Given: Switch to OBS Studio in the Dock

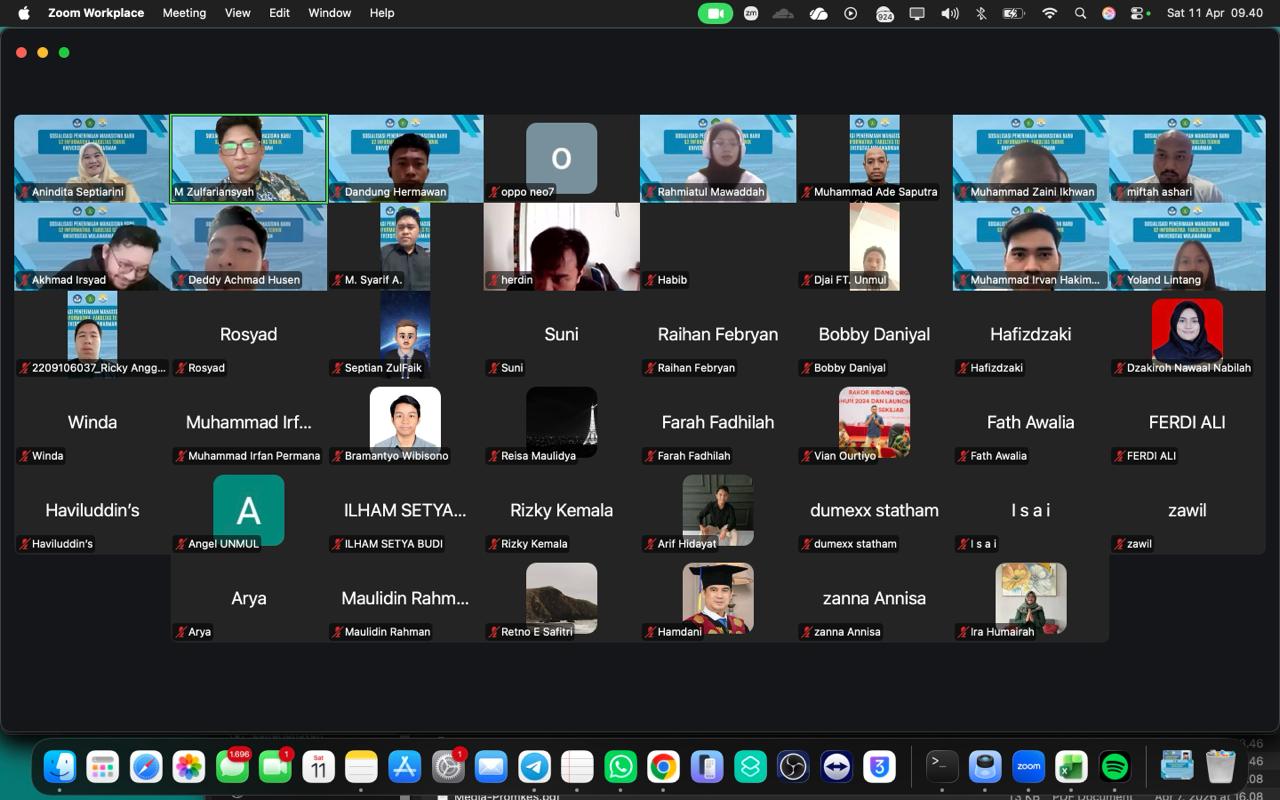Looking at the screenshot, I should point(793,767).
